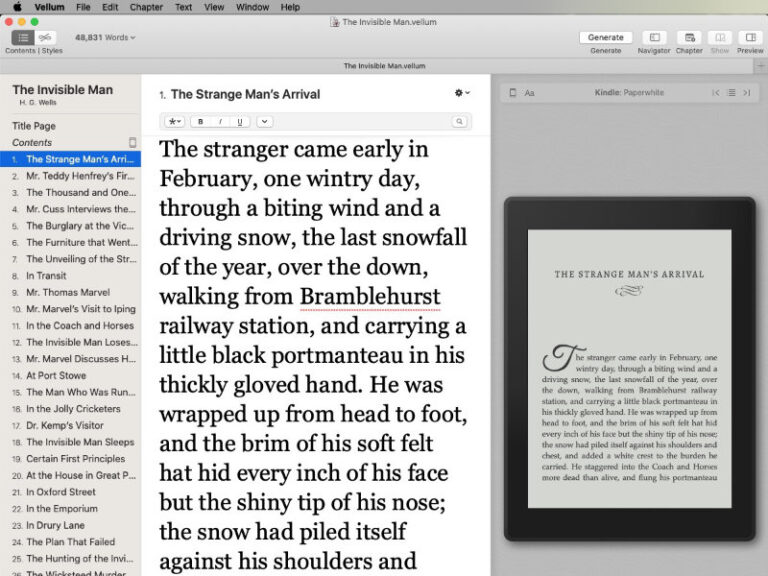Click the search icon in editor toolbar

(459, 121)
